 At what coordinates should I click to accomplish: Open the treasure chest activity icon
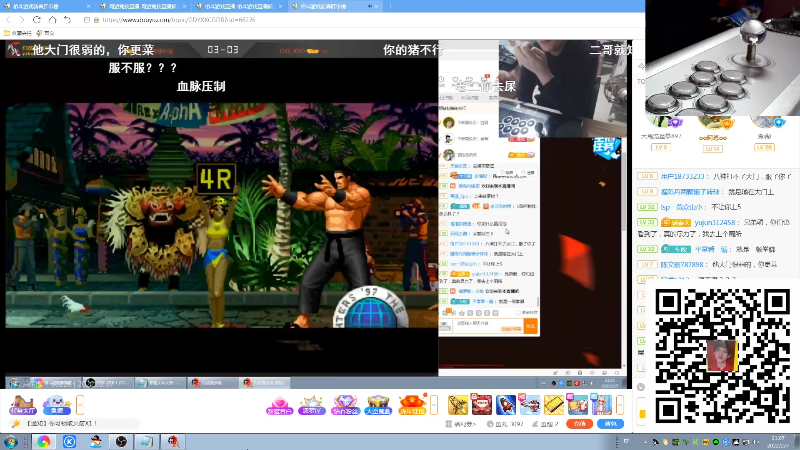[x=378, y=405]
